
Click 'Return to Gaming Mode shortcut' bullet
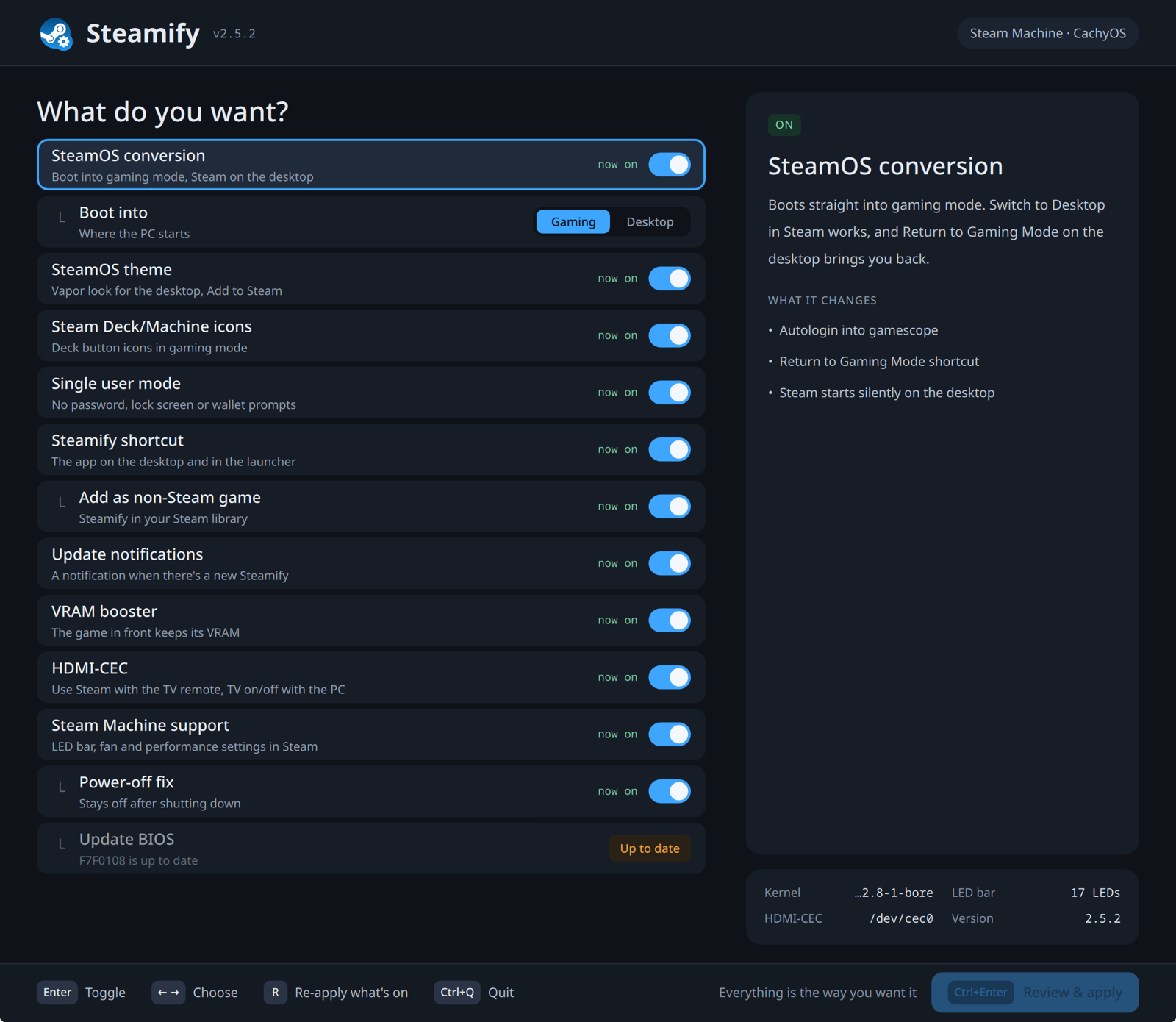coord(879,362)
